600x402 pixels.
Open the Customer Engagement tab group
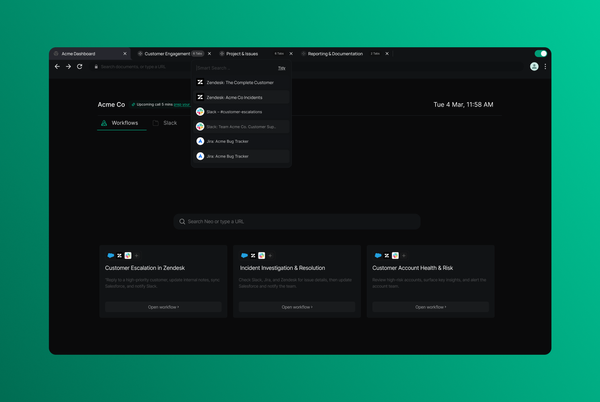[x=167, y=54]
